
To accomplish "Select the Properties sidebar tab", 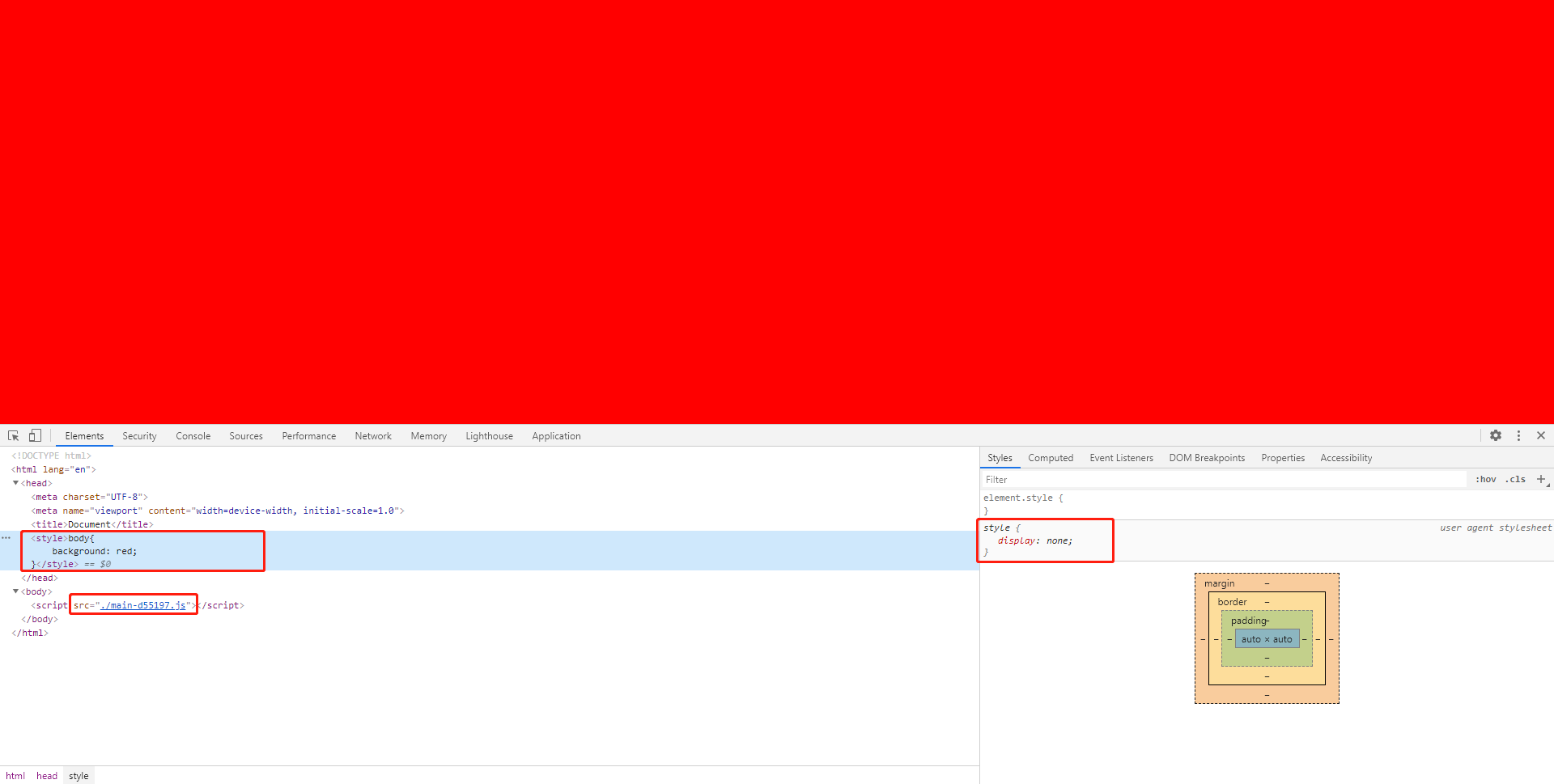I will tap(1283, 458).
